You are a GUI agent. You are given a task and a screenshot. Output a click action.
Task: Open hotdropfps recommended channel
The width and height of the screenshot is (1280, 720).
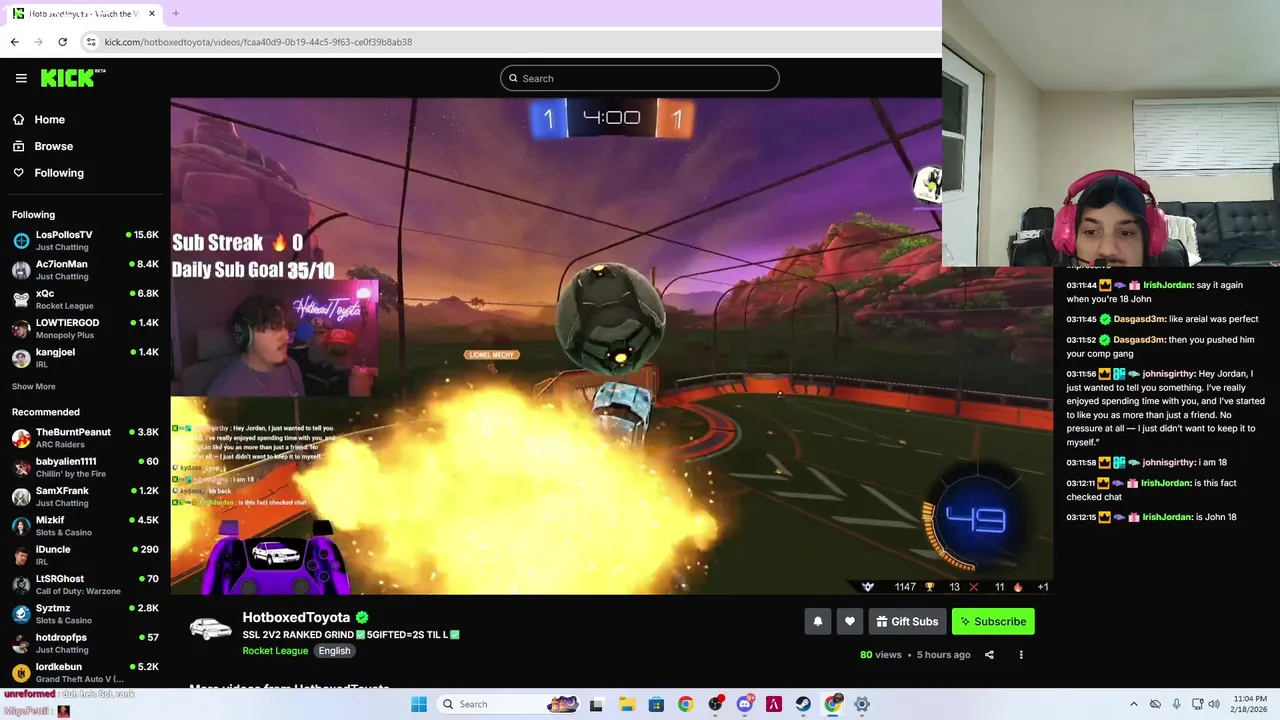pyautogui.click(x=85, y=643)
